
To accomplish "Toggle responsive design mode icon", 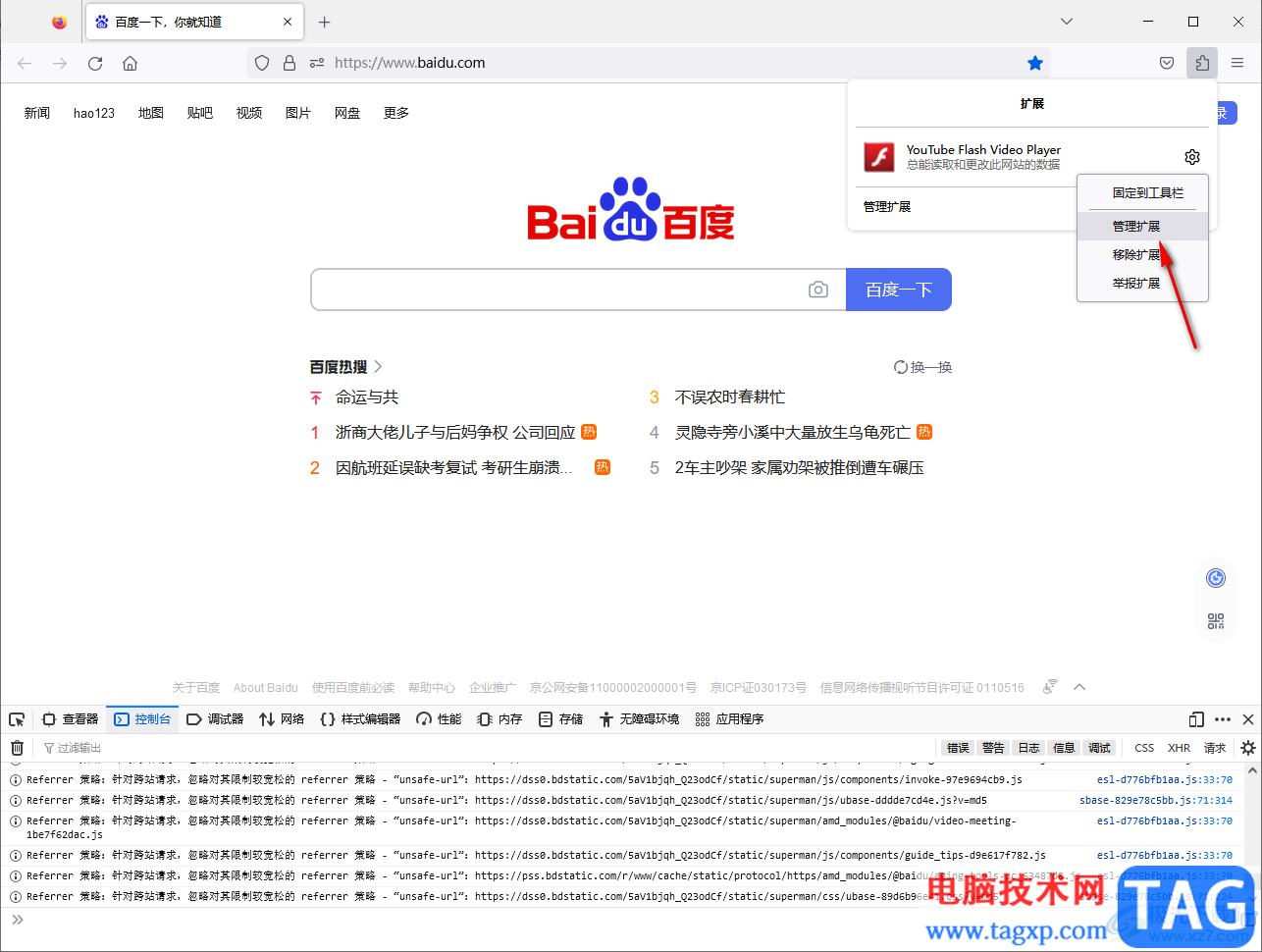I will (x=1196, y=719).
